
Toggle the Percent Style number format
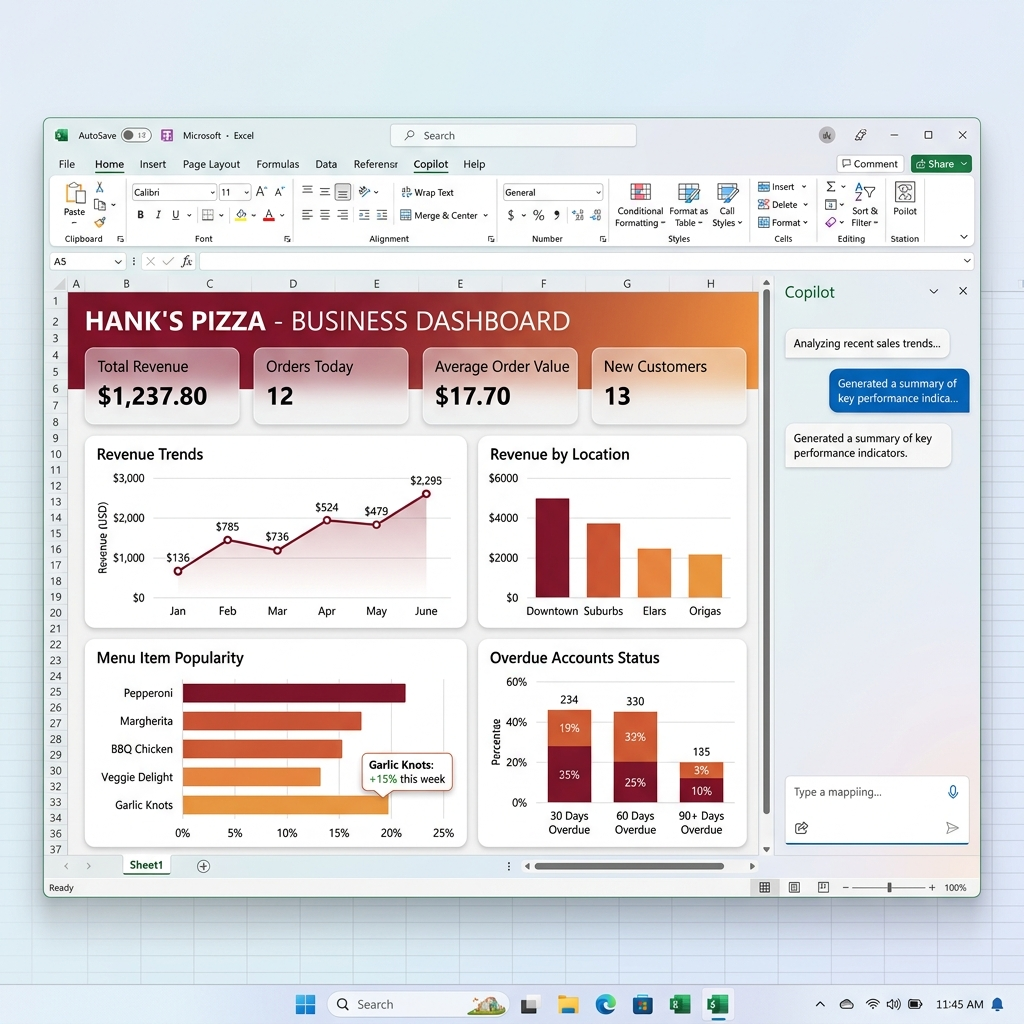pos(537,213)
